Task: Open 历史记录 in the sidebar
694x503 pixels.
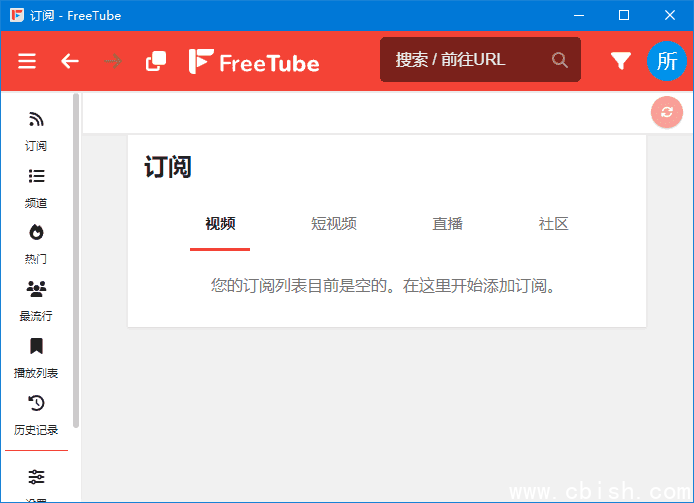Action: coord(36,414)
